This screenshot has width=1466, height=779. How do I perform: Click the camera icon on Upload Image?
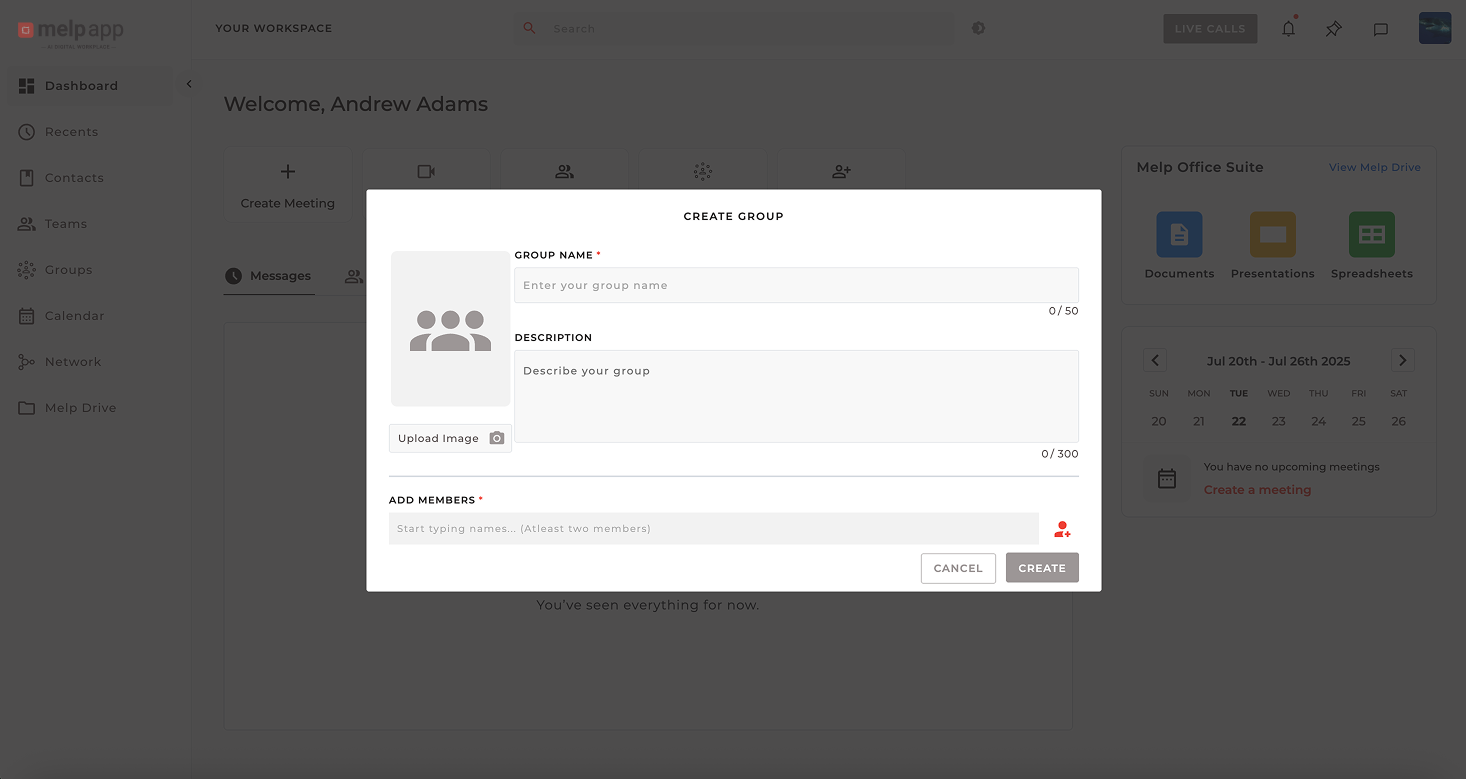(x=497, y=438)
